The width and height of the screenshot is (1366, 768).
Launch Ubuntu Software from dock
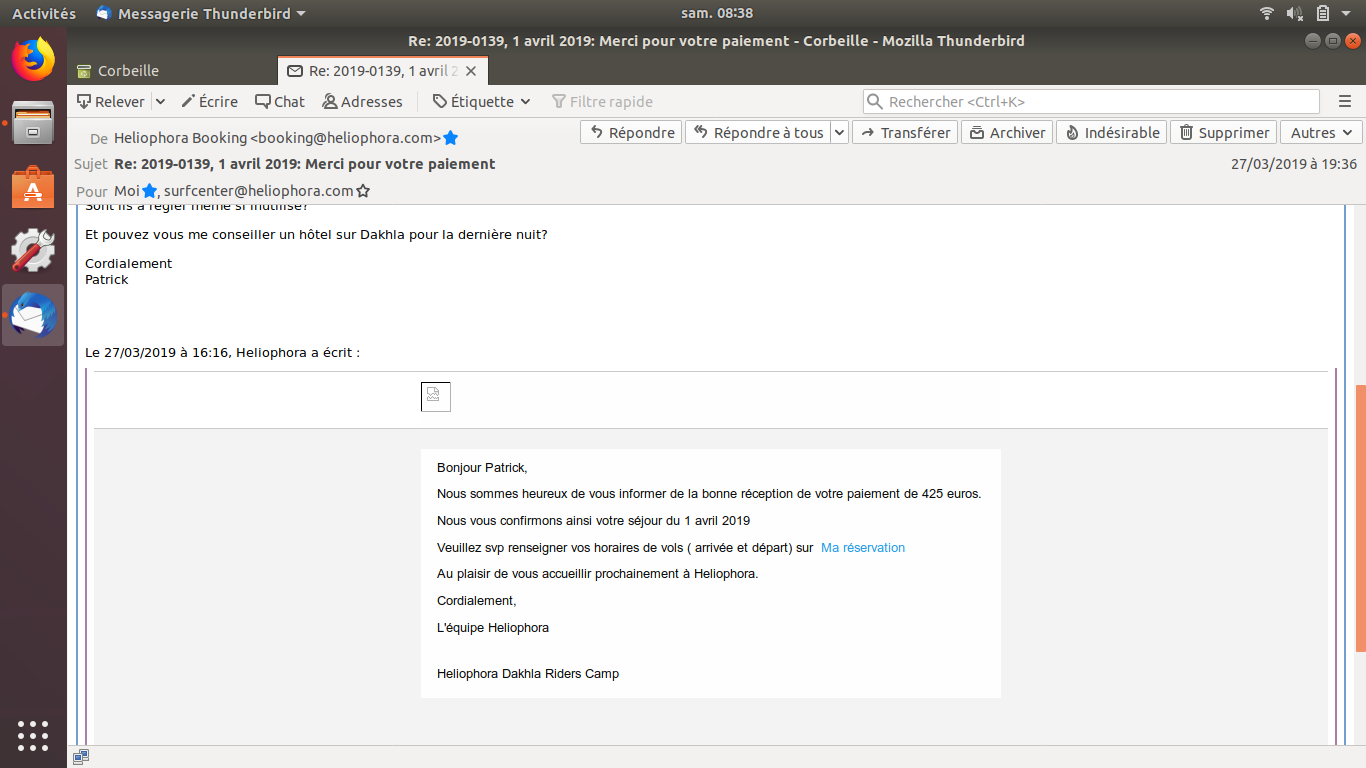tap(33, 187)
